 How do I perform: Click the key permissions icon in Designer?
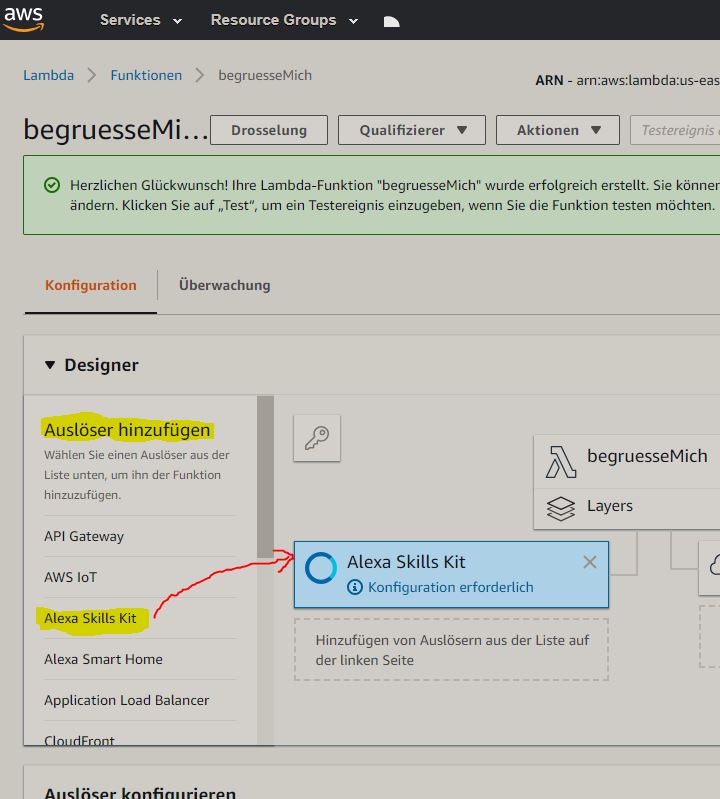(x=317, y=438)
